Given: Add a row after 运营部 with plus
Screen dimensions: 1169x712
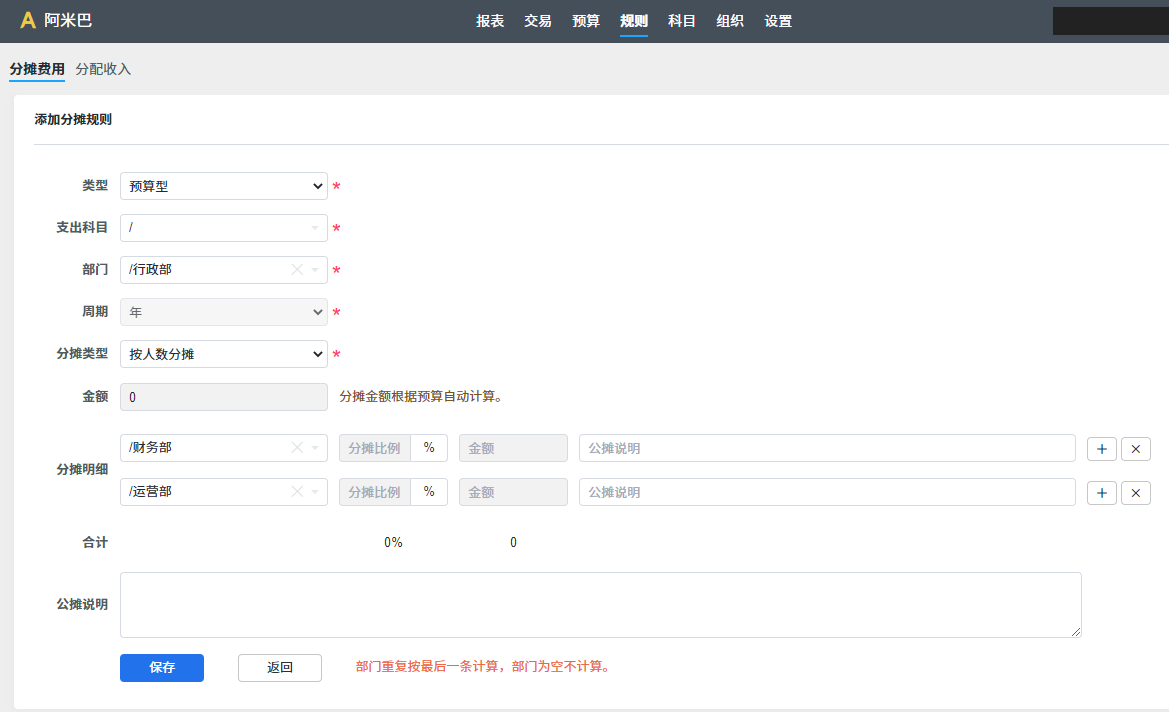Looking at the screenshot, I should 1102,493.
